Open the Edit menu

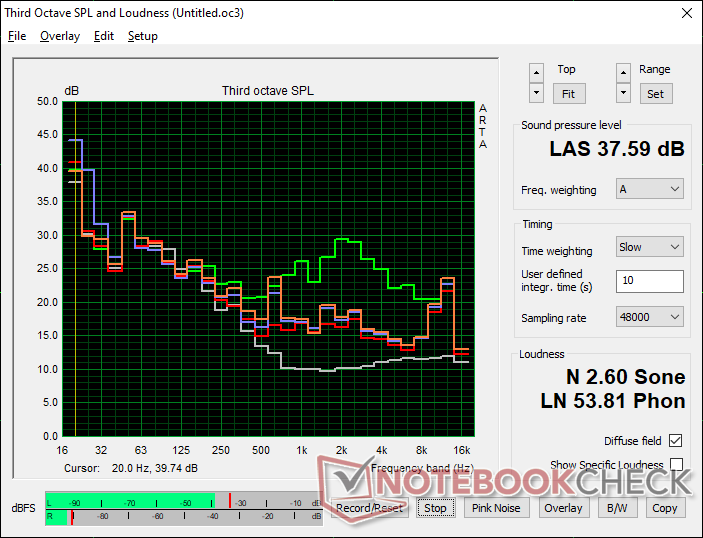[104, 36]
